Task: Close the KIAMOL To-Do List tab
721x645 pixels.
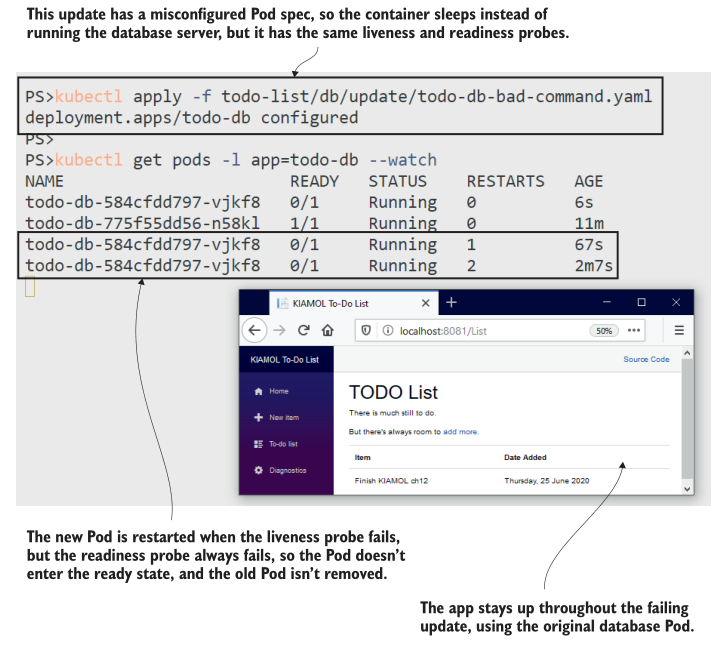Action: pos(426,303)
